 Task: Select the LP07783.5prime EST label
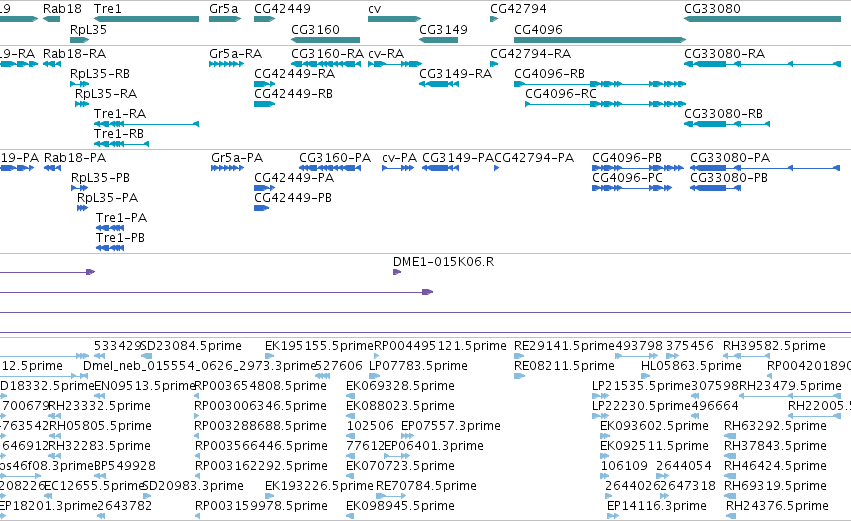coord(418,366)
